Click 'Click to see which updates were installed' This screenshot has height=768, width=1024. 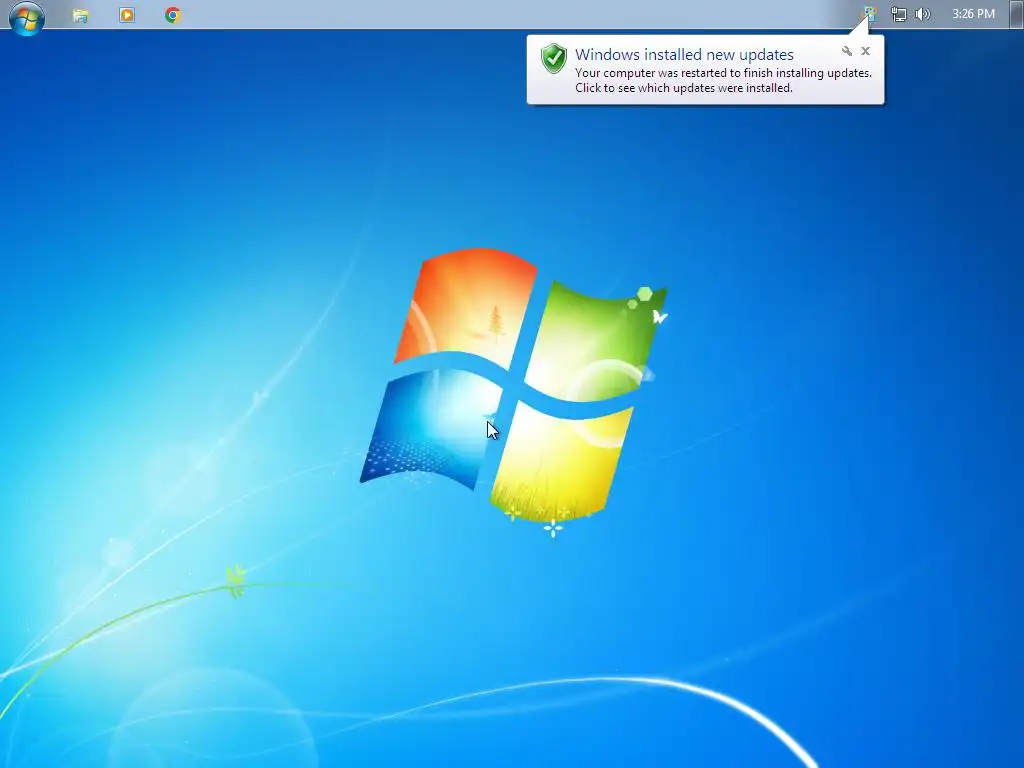point(683,88)
